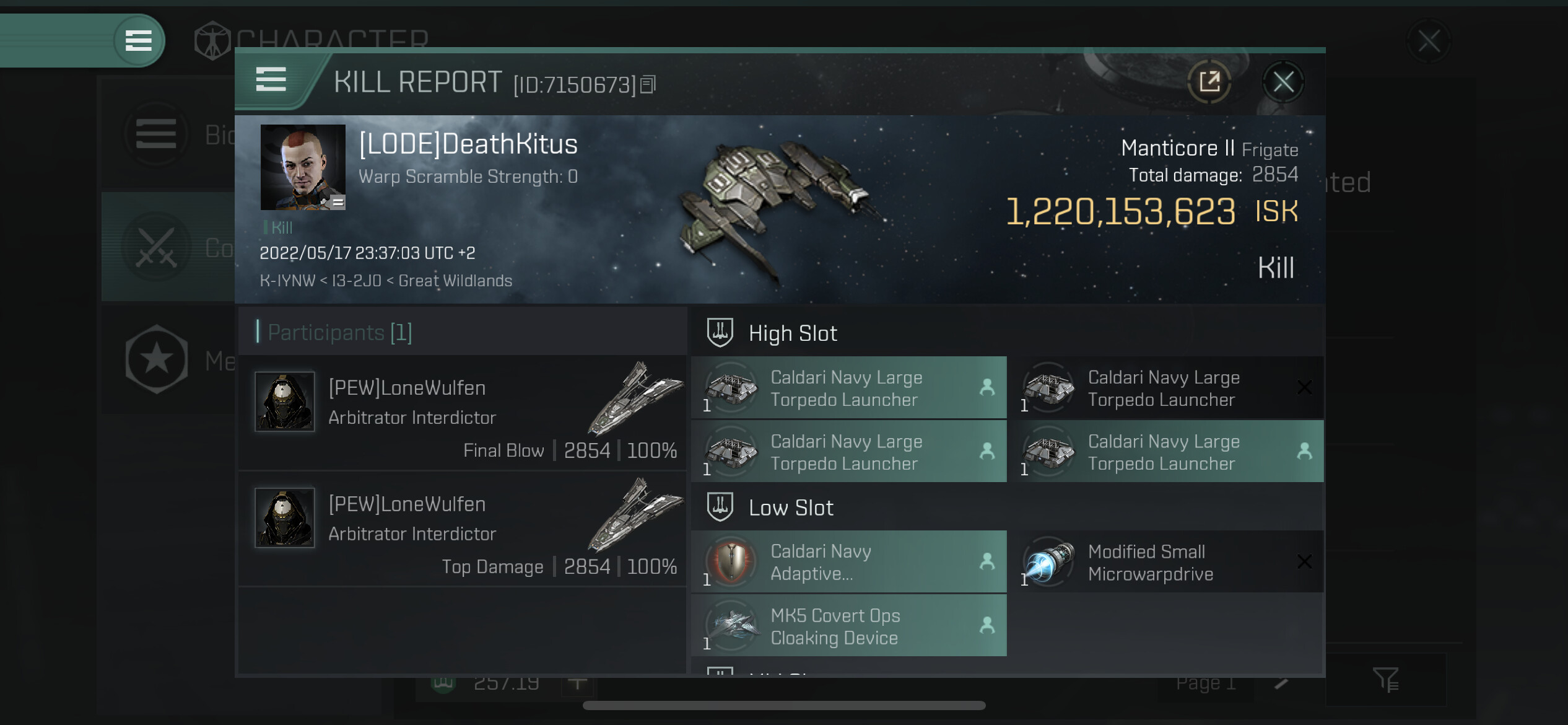Screen dimensions: 1568x725
Task: Click the High Slot section icon
Action: [720, 333]
